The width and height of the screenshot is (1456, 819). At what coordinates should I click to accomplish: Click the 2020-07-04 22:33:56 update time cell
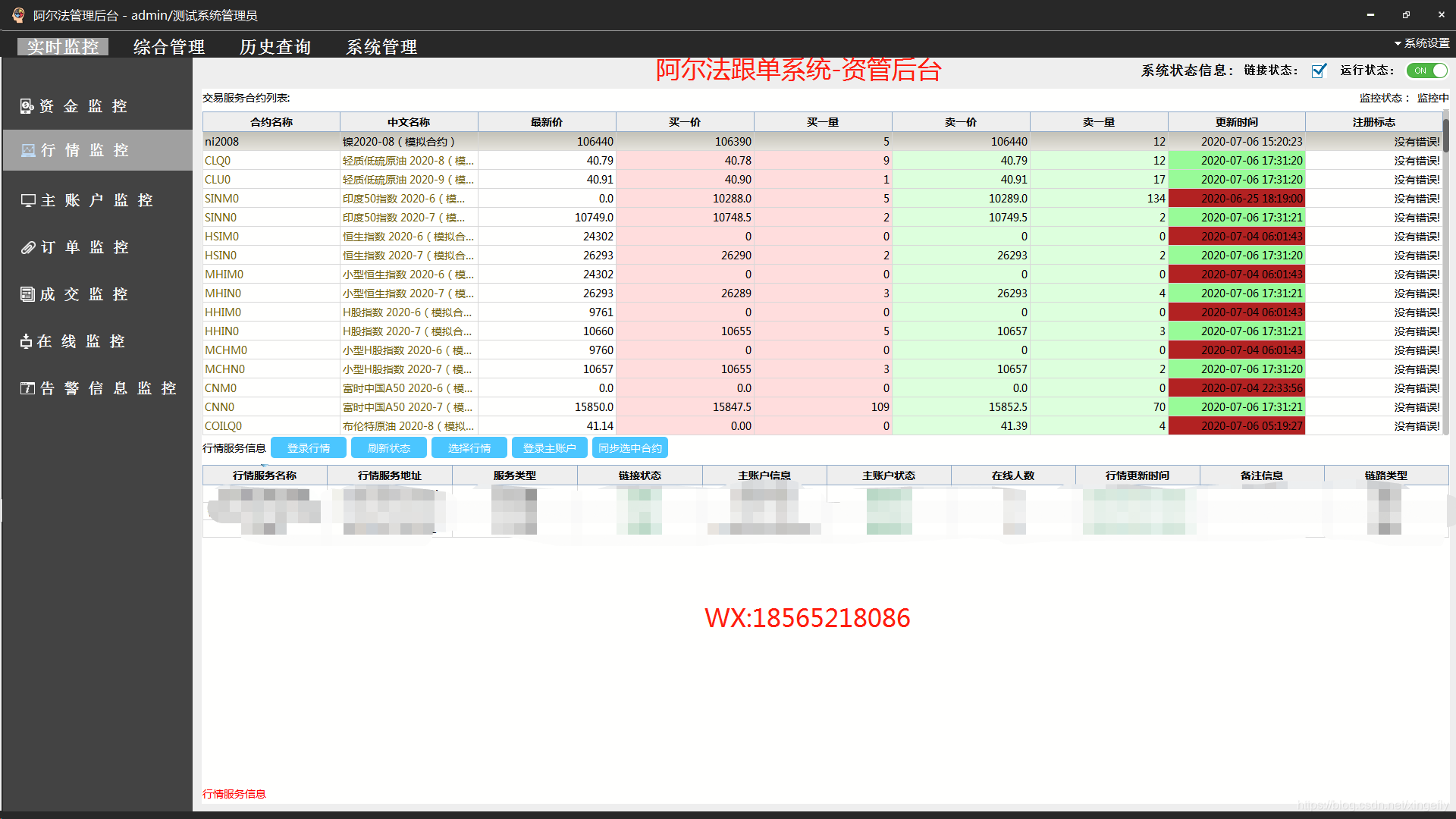point(1237,388)
